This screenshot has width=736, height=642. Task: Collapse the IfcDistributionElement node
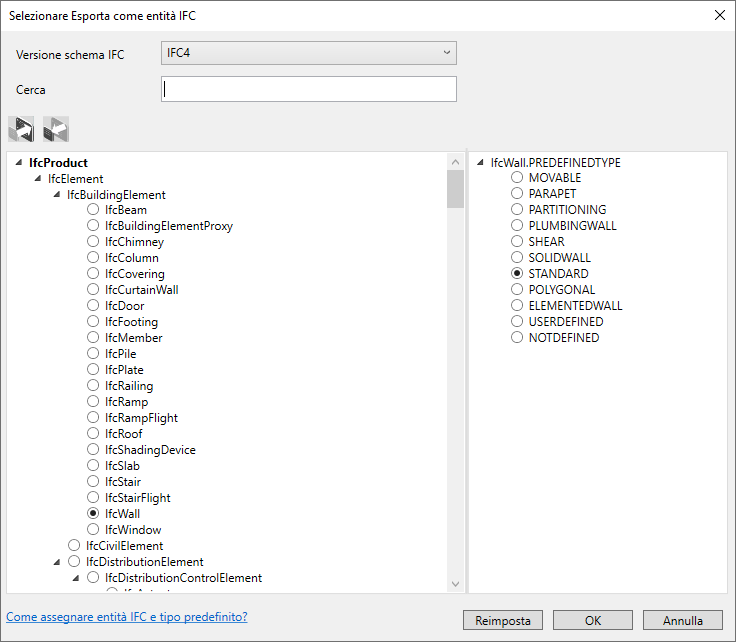57,562
